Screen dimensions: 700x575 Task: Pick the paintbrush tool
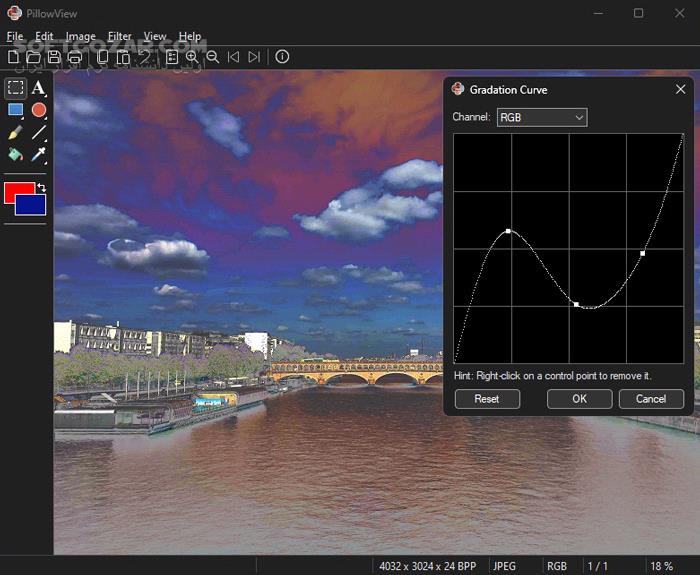pos(15,132)
